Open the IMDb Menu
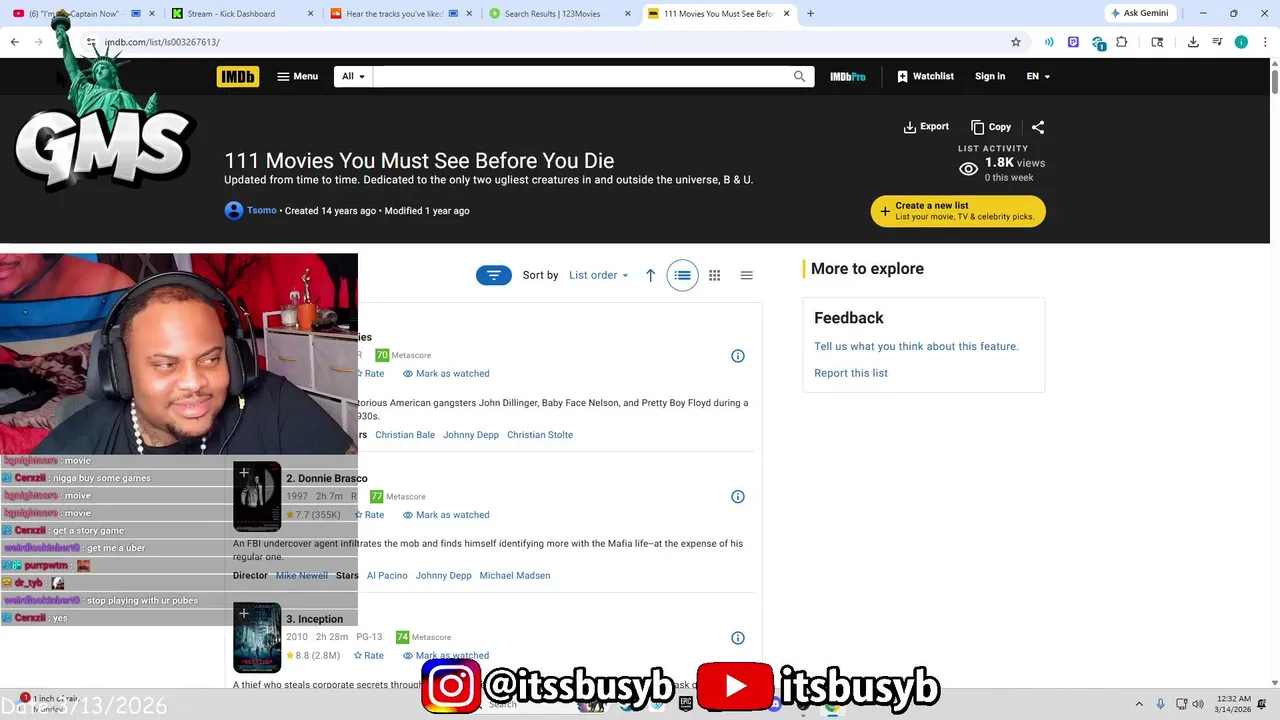 [297, 76]
